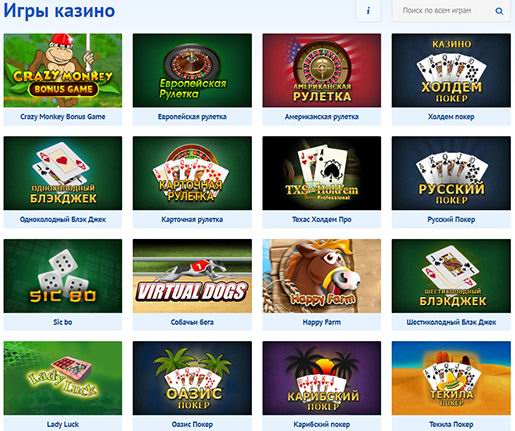The image size is (515, 431).
Task: Click the "Собачьи бега" caption link
Action: 192,322
